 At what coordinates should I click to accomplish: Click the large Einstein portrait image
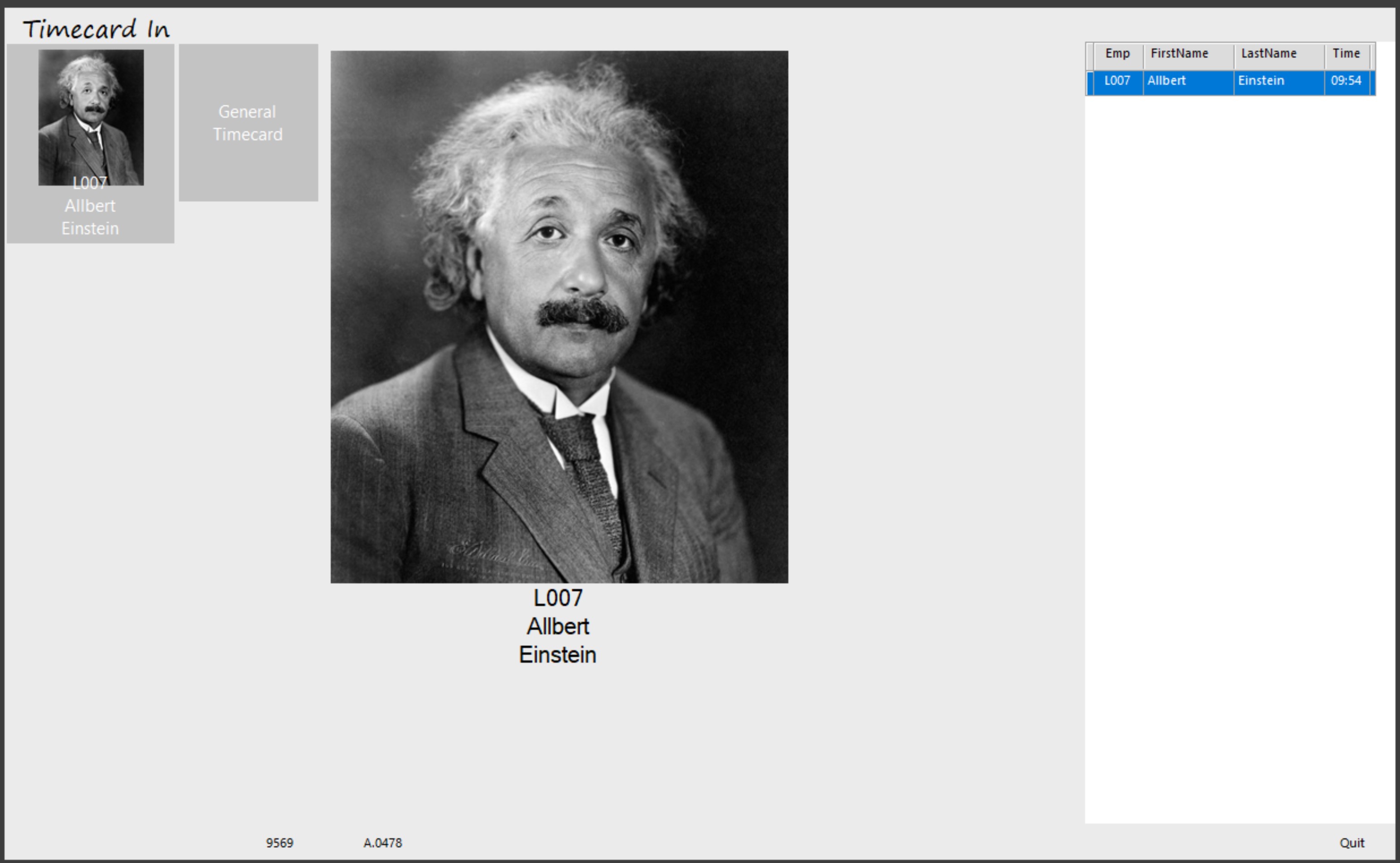coord(559,316)
